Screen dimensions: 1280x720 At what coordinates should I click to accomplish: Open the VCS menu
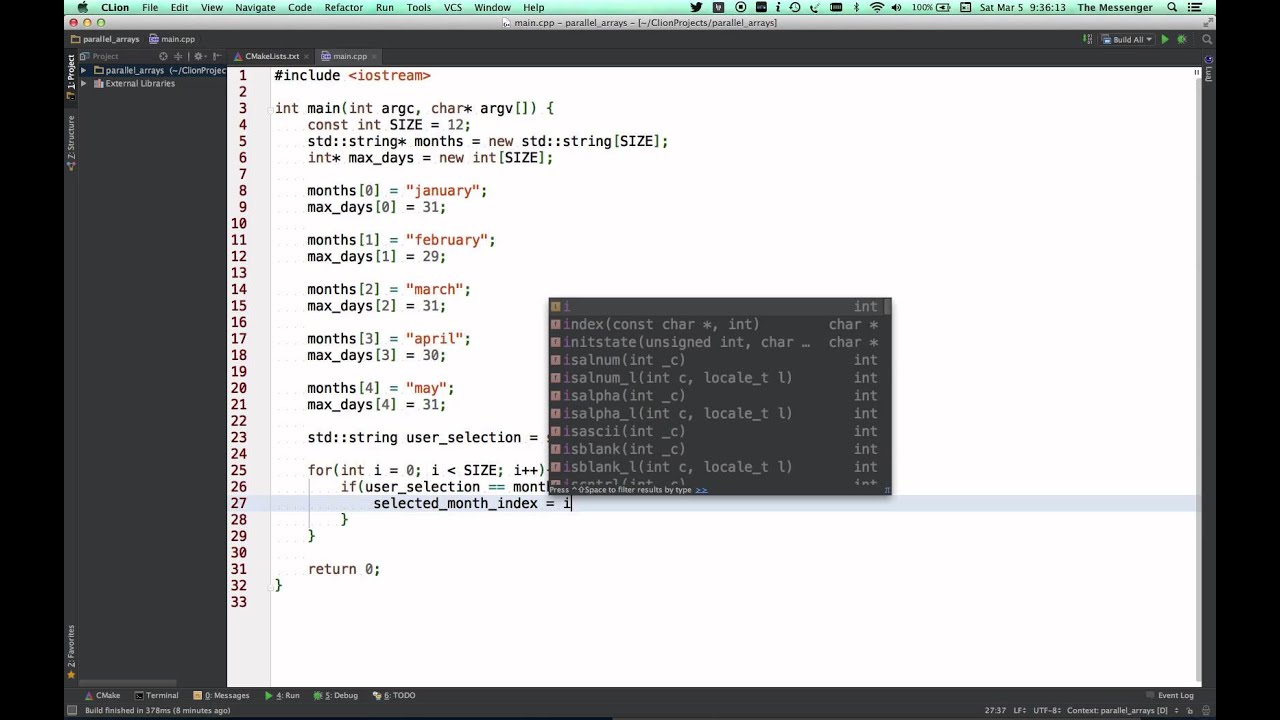pos(453,7)
